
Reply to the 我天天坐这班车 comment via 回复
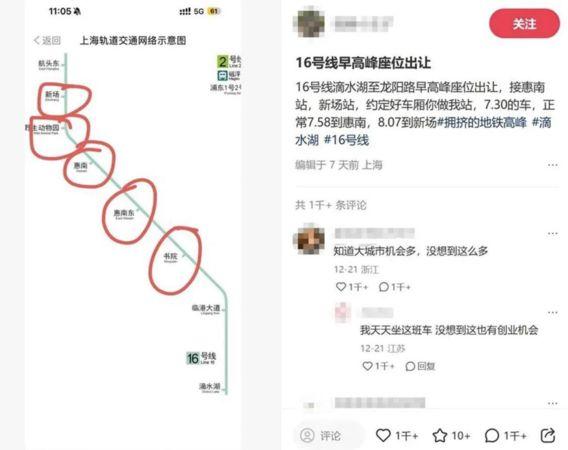pos(420,366)
